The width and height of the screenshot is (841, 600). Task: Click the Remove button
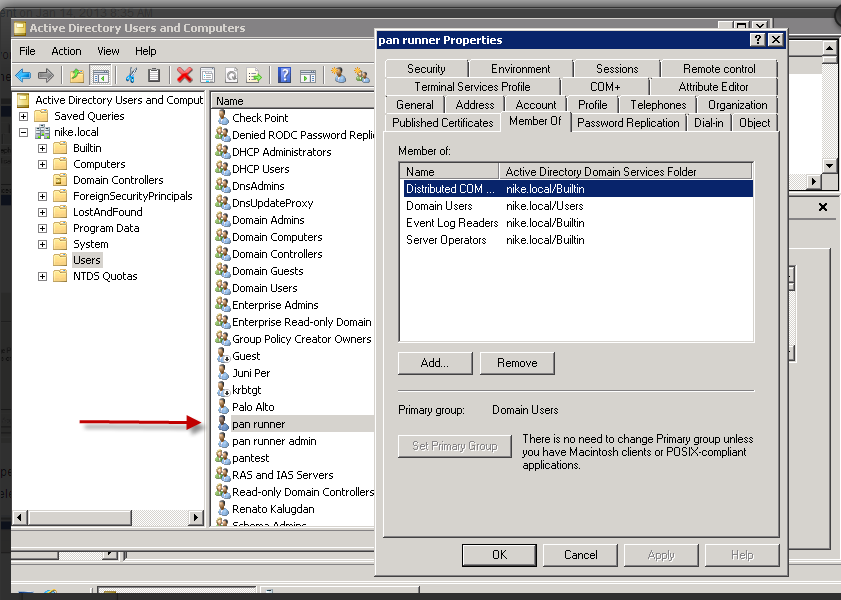(x=517, y=363)
